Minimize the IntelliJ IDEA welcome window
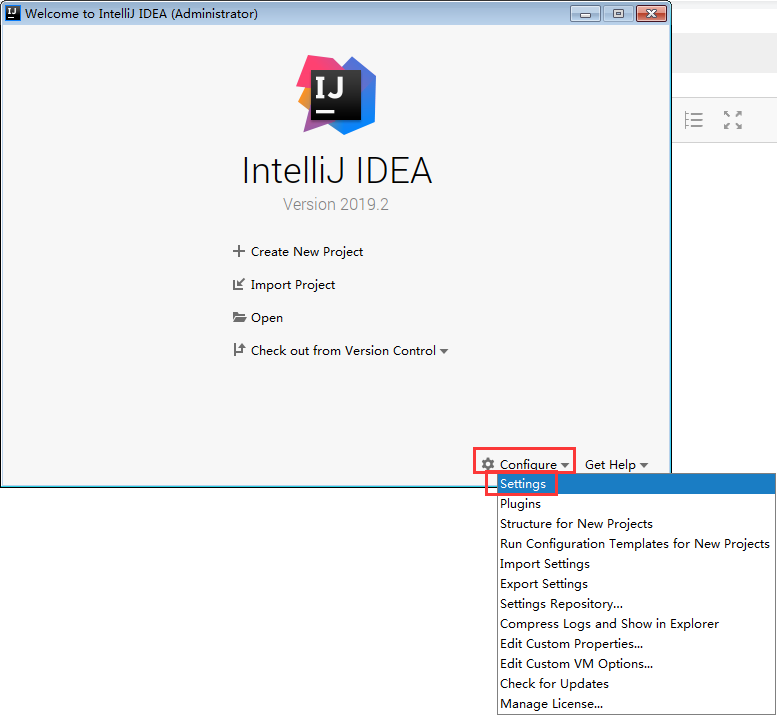Screen dimensions: 777x717 [585, 14]
